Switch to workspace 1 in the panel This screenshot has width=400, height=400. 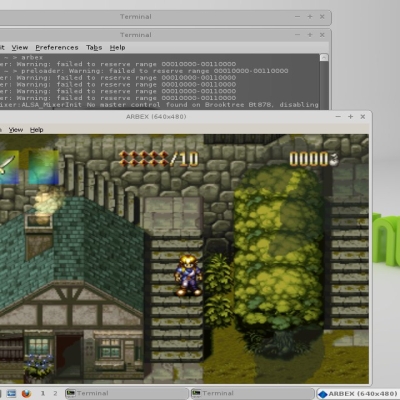pyautogui.click(x=43, y=393)
